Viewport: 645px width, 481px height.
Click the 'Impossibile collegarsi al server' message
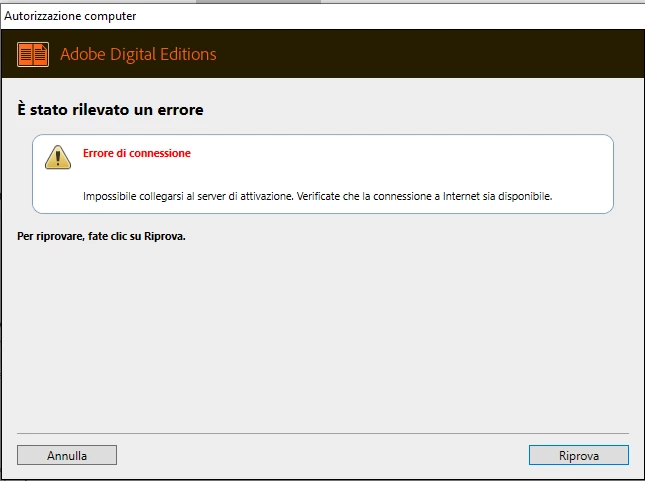coord(317,196)
